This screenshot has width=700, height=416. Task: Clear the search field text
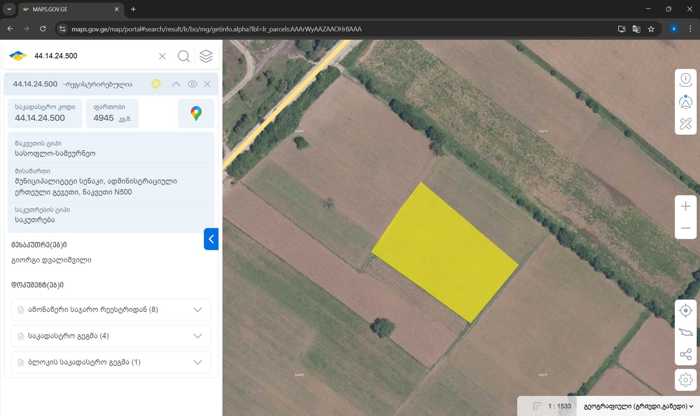[x=162, y=56]
